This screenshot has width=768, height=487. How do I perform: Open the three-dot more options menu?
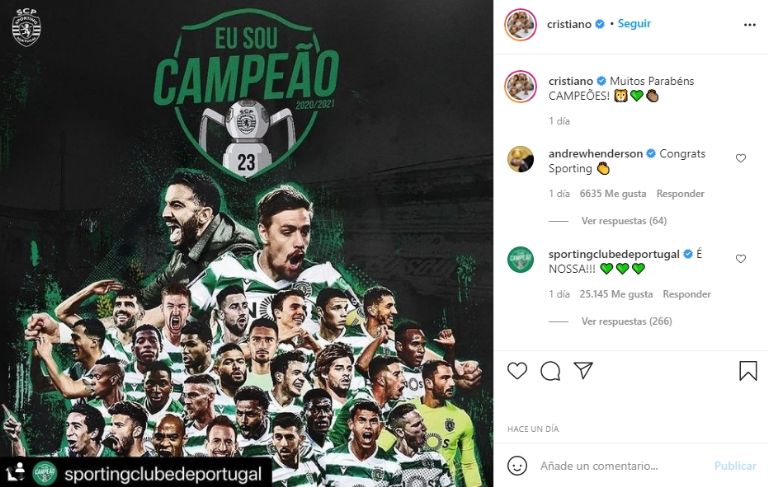coord(749,25)
